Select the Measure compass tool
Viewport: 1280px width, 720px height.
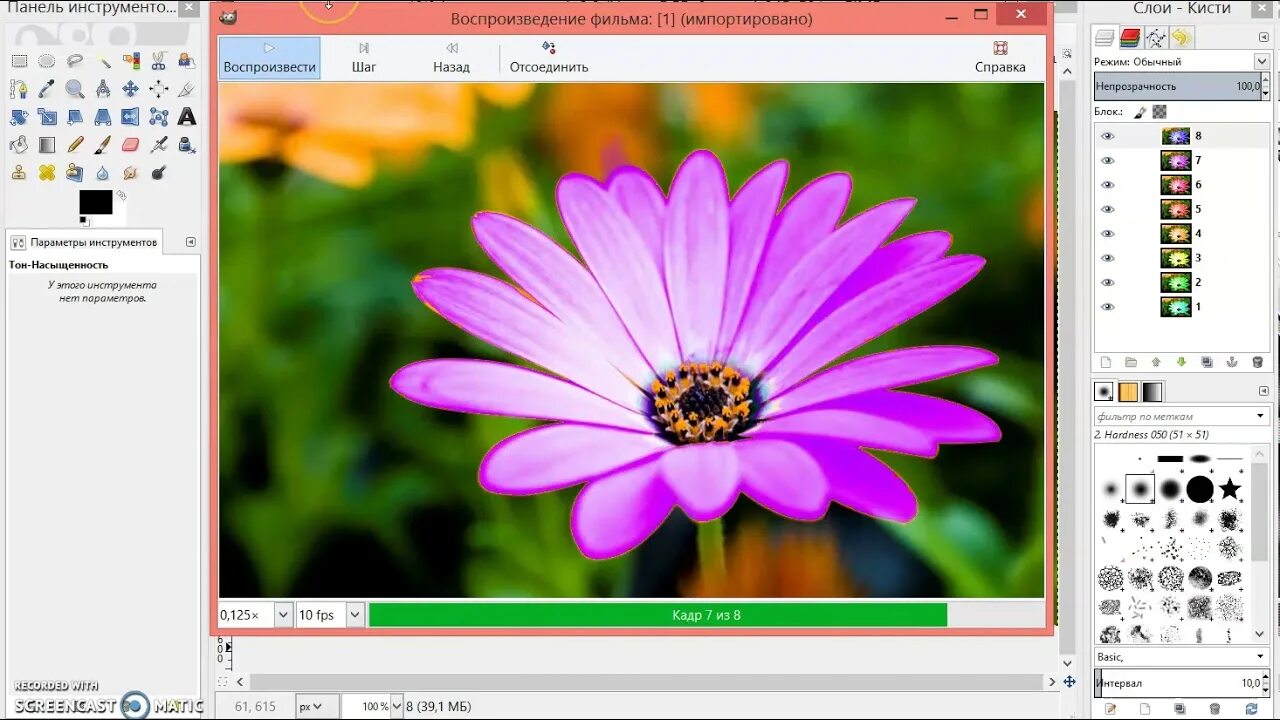(x=103, y=89)
